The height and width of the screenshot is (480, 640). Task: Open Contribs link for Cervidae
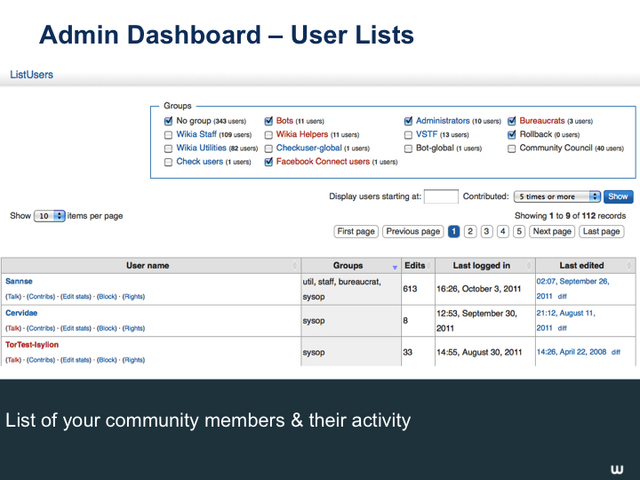(x=41, y=329)
